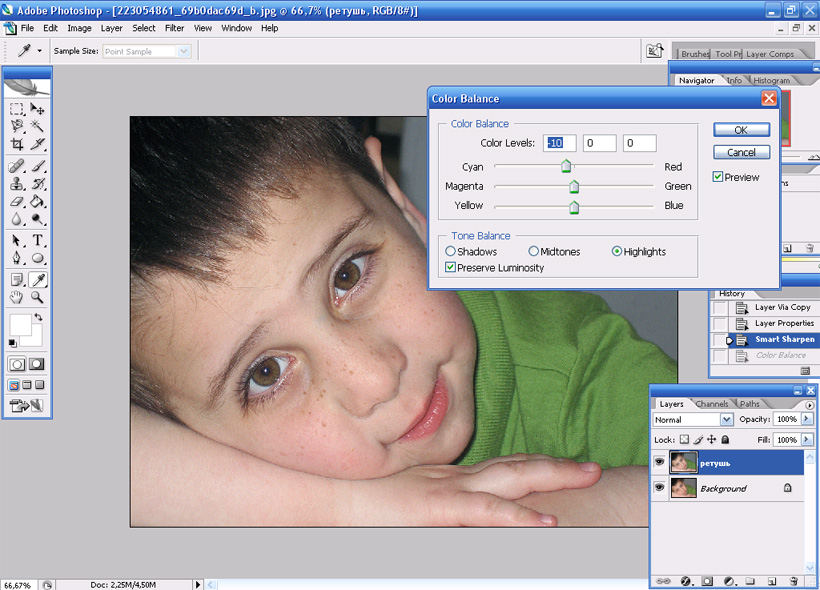Select the Blur tool
The image size is (820, 590).
[x=17, y=219]
